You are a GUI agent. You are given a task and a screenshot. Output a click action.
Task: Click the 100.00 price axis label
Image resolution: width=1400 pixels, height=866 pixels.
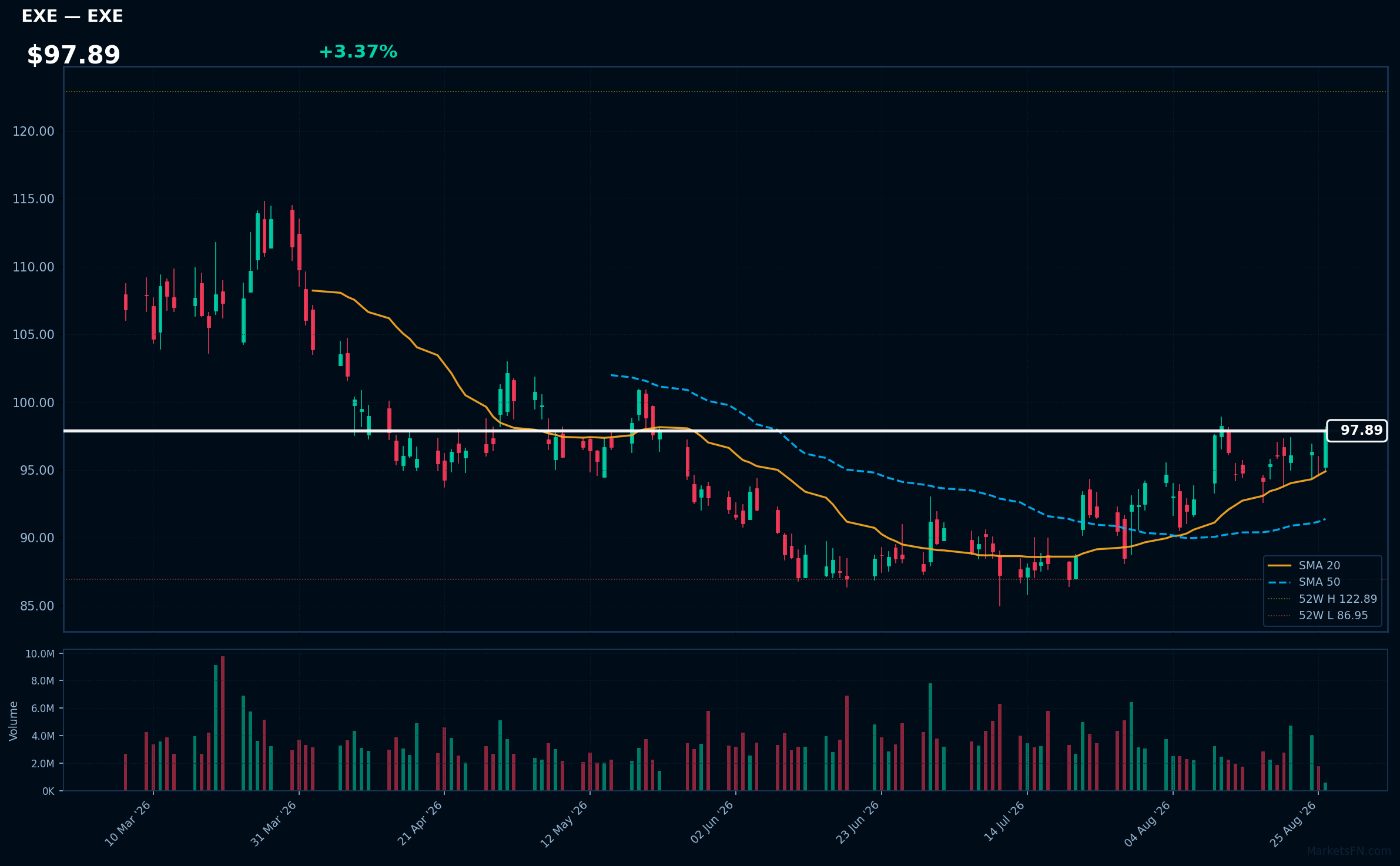pos(34,402)
